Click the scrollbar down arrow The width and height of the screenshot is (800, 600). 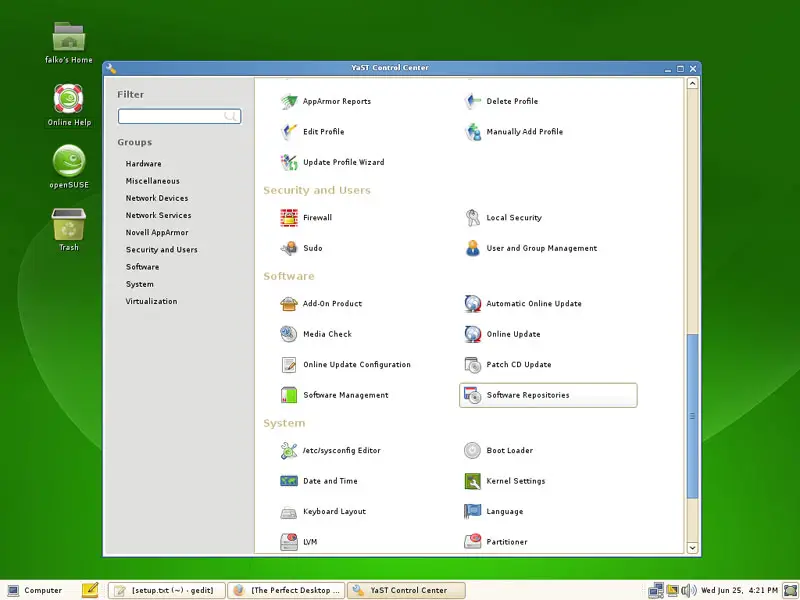(692, 548)
